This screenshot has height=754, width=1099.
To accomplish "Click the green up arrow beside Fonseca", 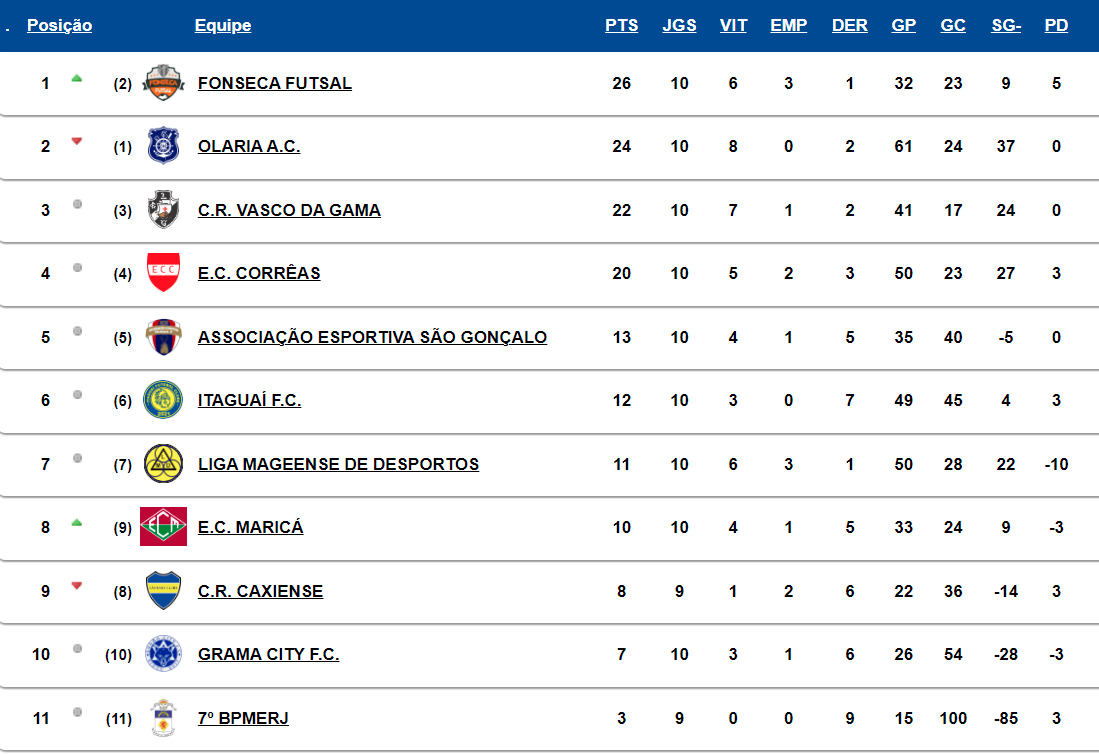I will (77, 78).
